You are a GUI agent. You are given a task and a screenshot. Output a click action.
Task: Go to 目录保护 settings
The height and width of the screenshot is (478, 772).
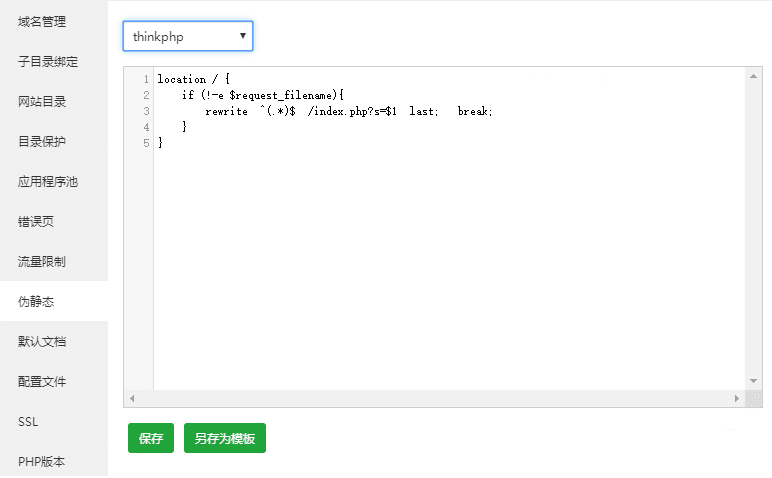pos(42,141)
